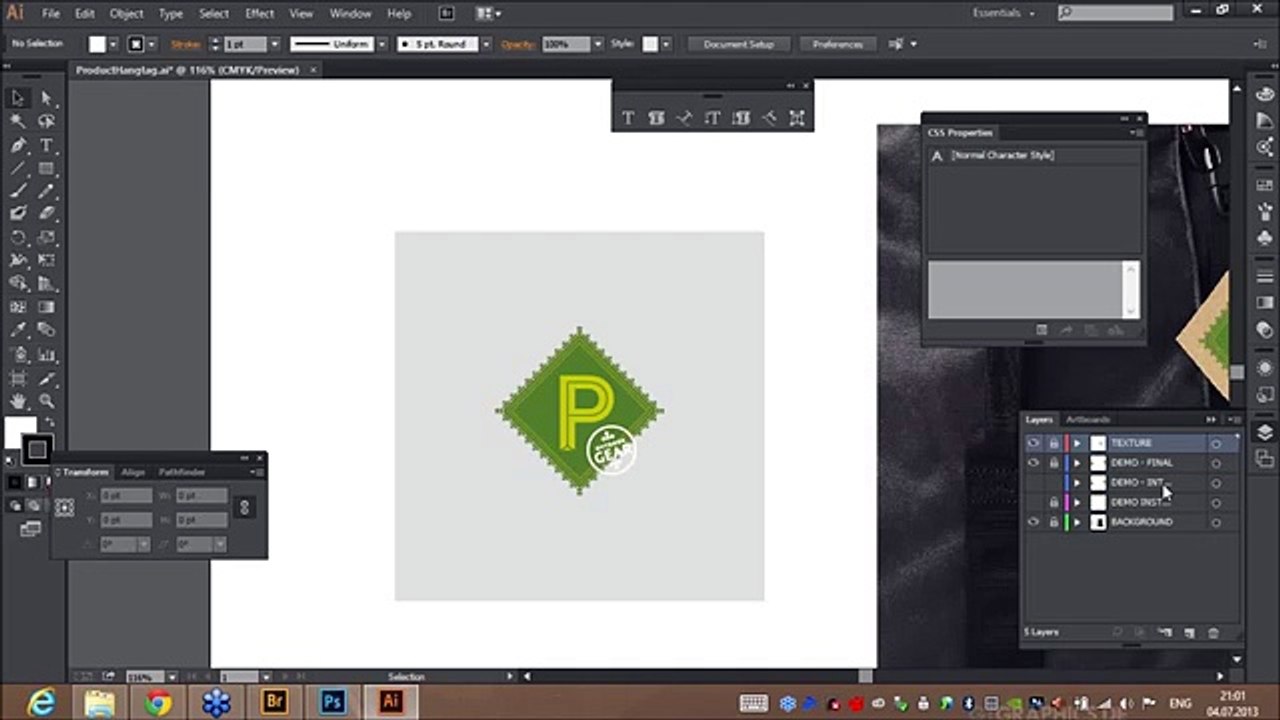The image size is (1280, 720).
Task: Open the Object menu
Action: pyautogui.click(x=126, y=13)
